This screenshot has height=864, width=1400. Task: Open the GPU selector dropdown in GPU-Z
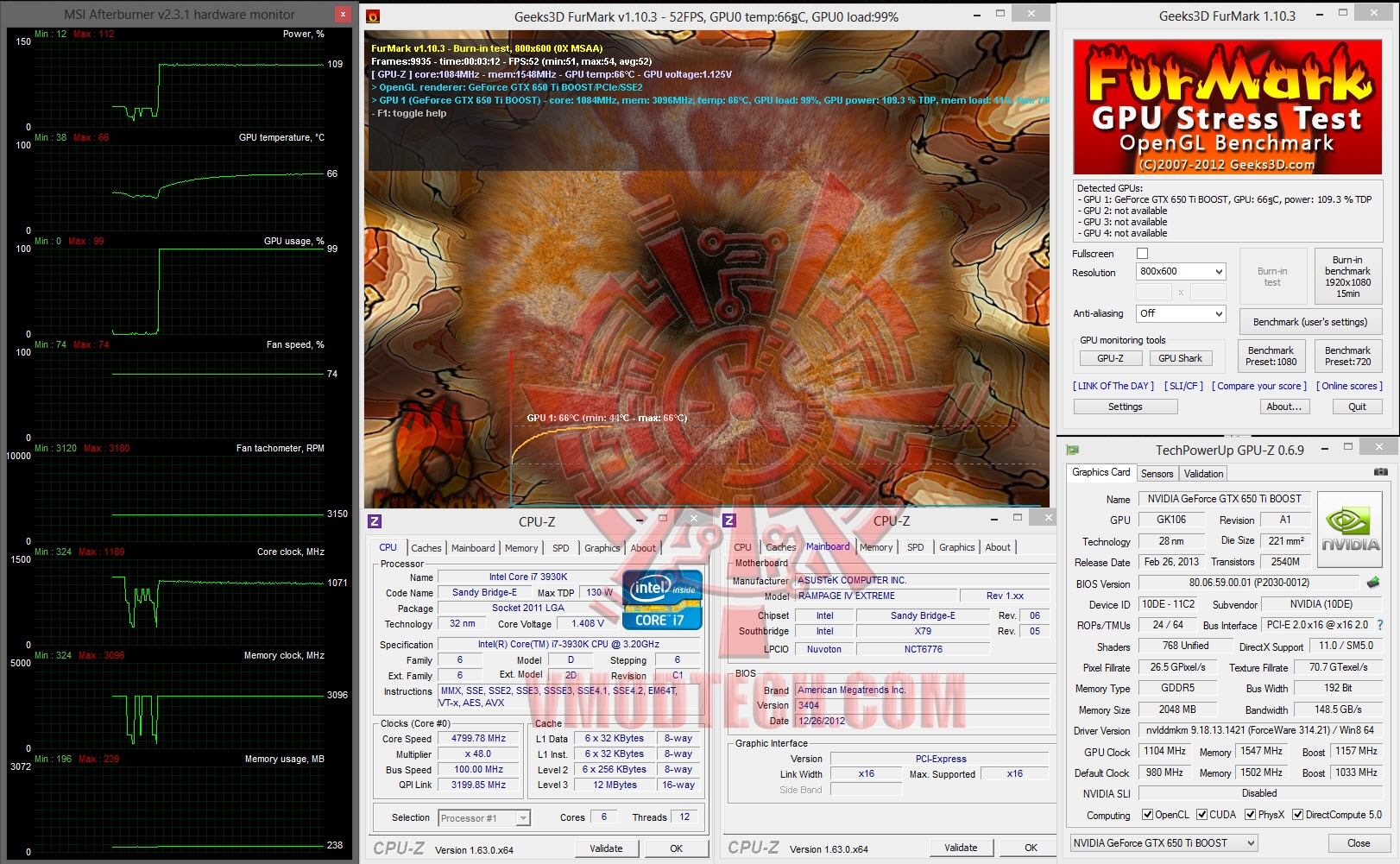pyautogui.click(x=1164, y=843)
